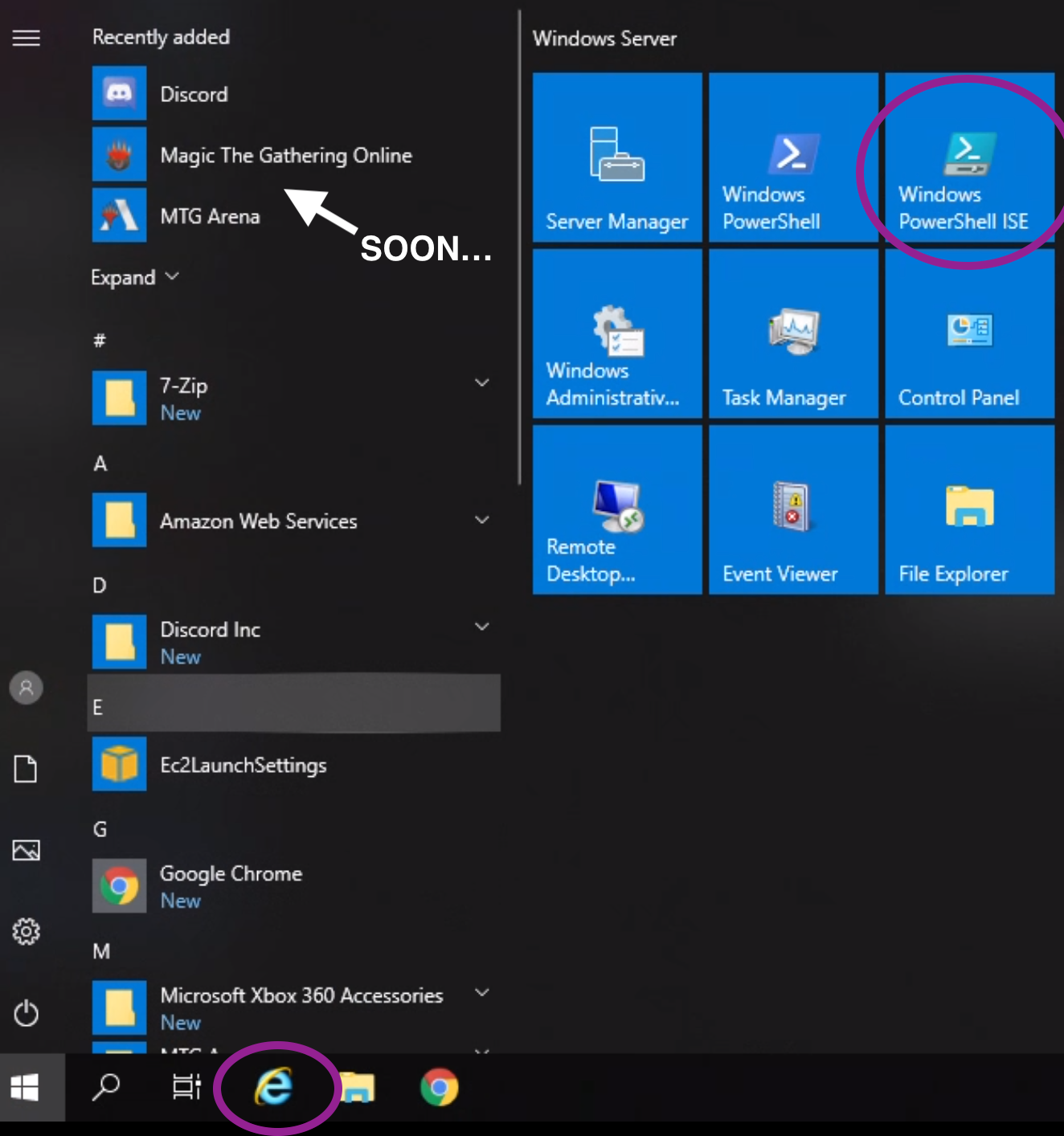Open Ec2LaunchSettings app

click(294, 764)
